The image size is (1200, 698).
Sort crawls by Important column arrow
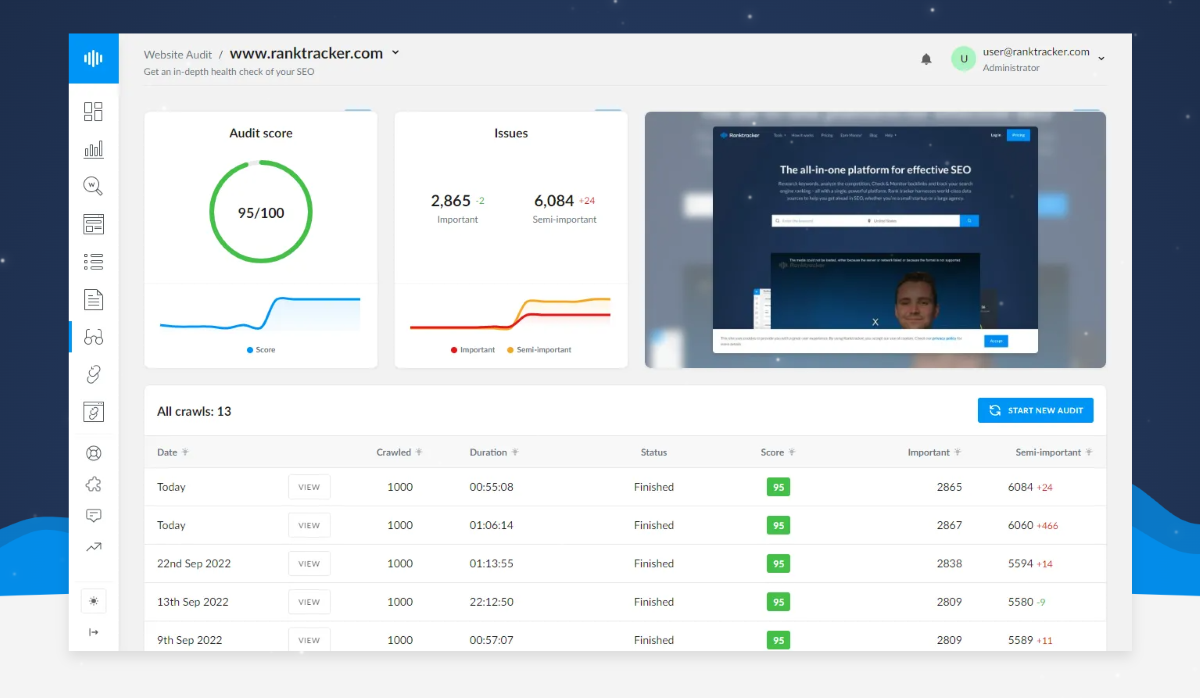click(958, 453)
